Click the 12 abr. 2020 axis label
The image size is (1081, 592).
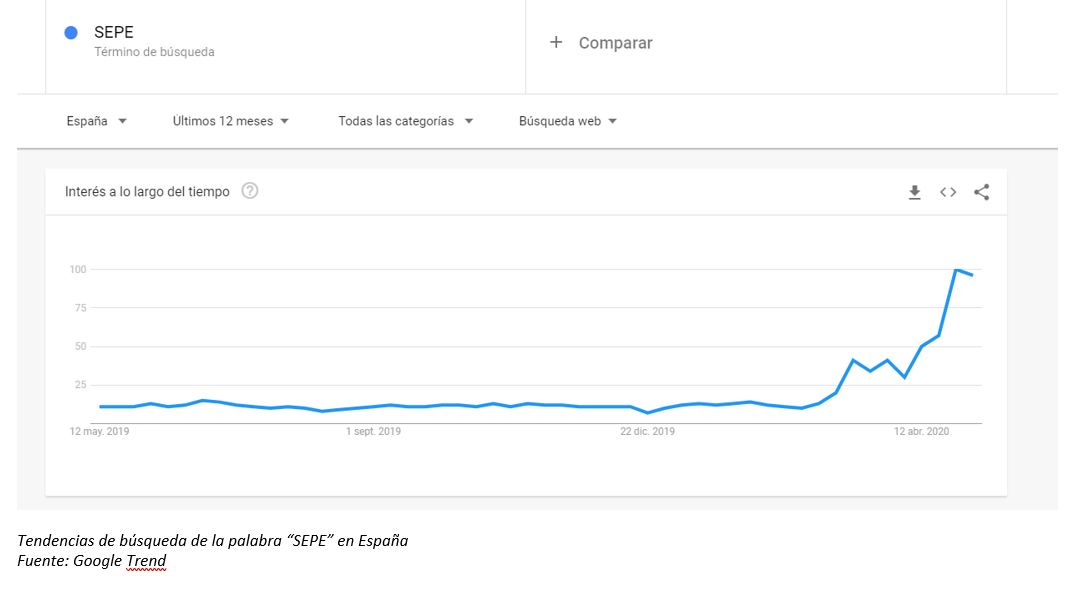click(x=921, y=431)
